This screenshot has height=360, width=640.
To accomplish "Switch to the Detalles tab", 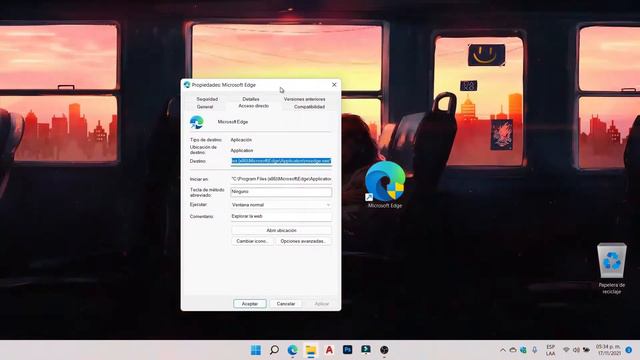I will (251, 99).
